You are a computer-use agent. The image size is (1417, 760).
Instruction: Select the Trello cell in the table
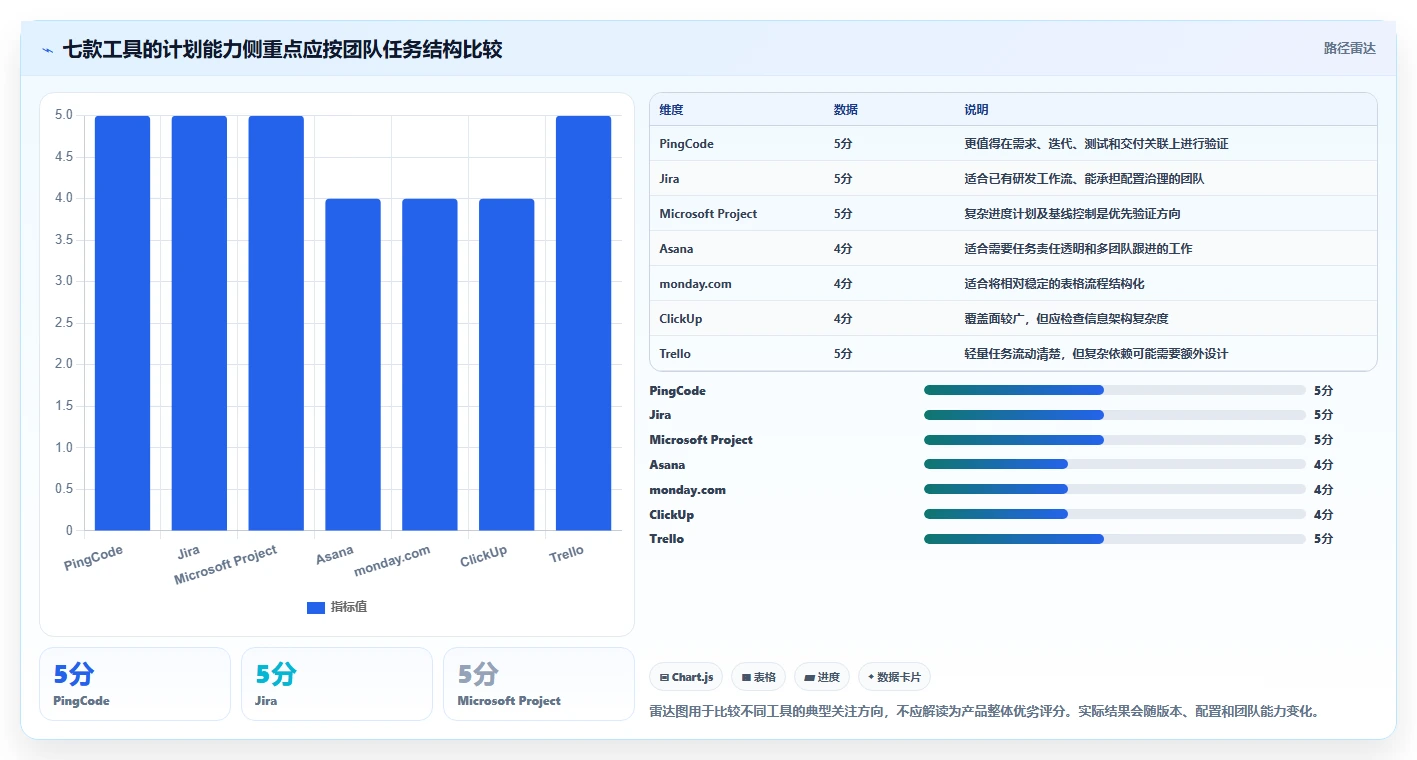675,354
